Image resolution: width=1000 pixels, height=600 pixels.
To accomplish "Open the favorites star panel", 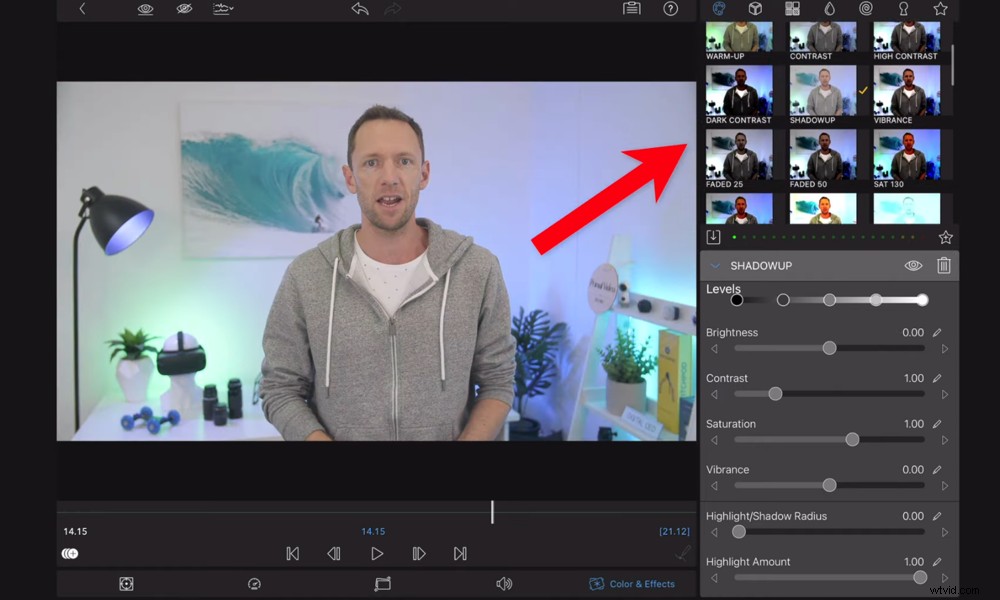I will tap(940, 9).
